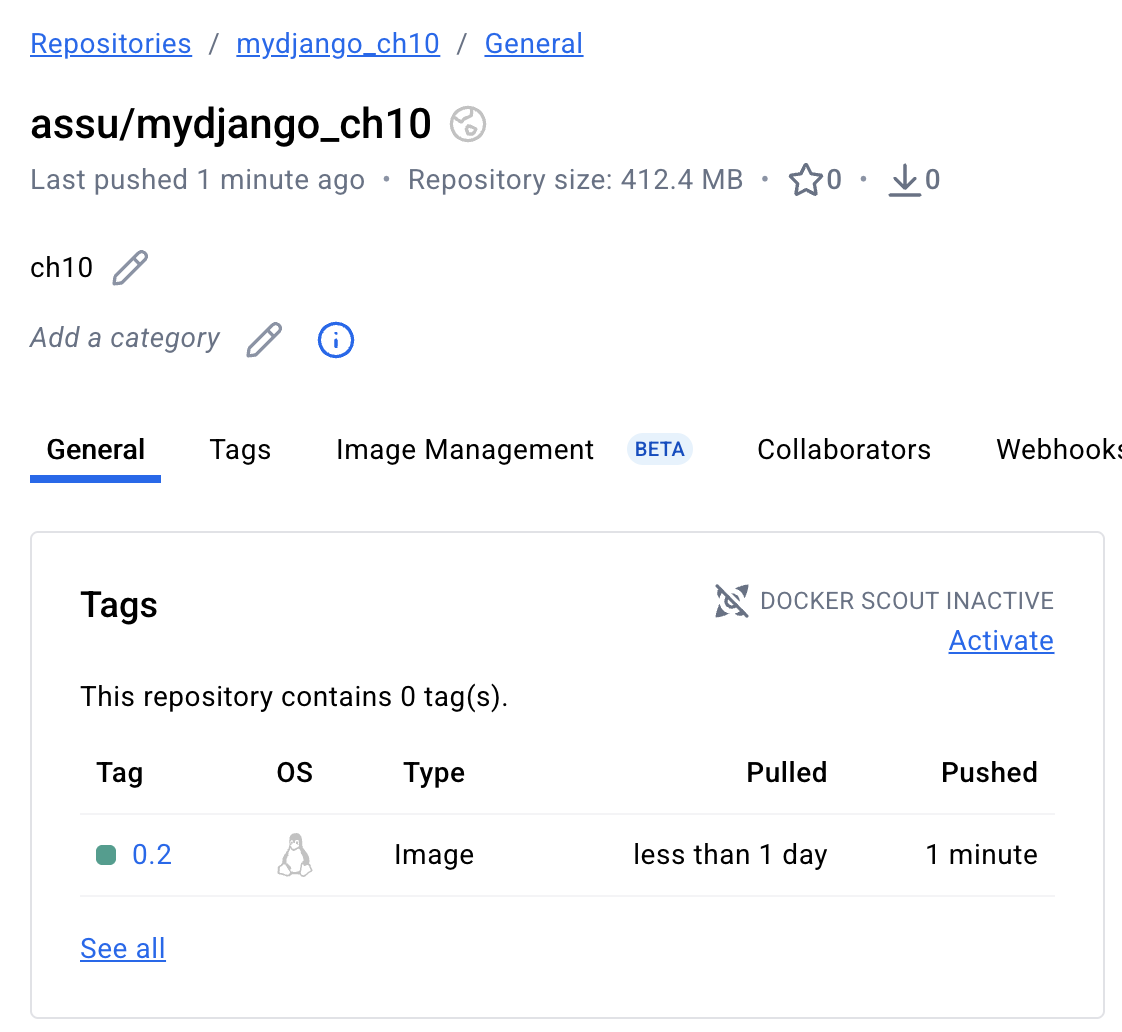Open the Webhooks tab
Screen dimensions: 1122x1032
[x=1058, y=450]
